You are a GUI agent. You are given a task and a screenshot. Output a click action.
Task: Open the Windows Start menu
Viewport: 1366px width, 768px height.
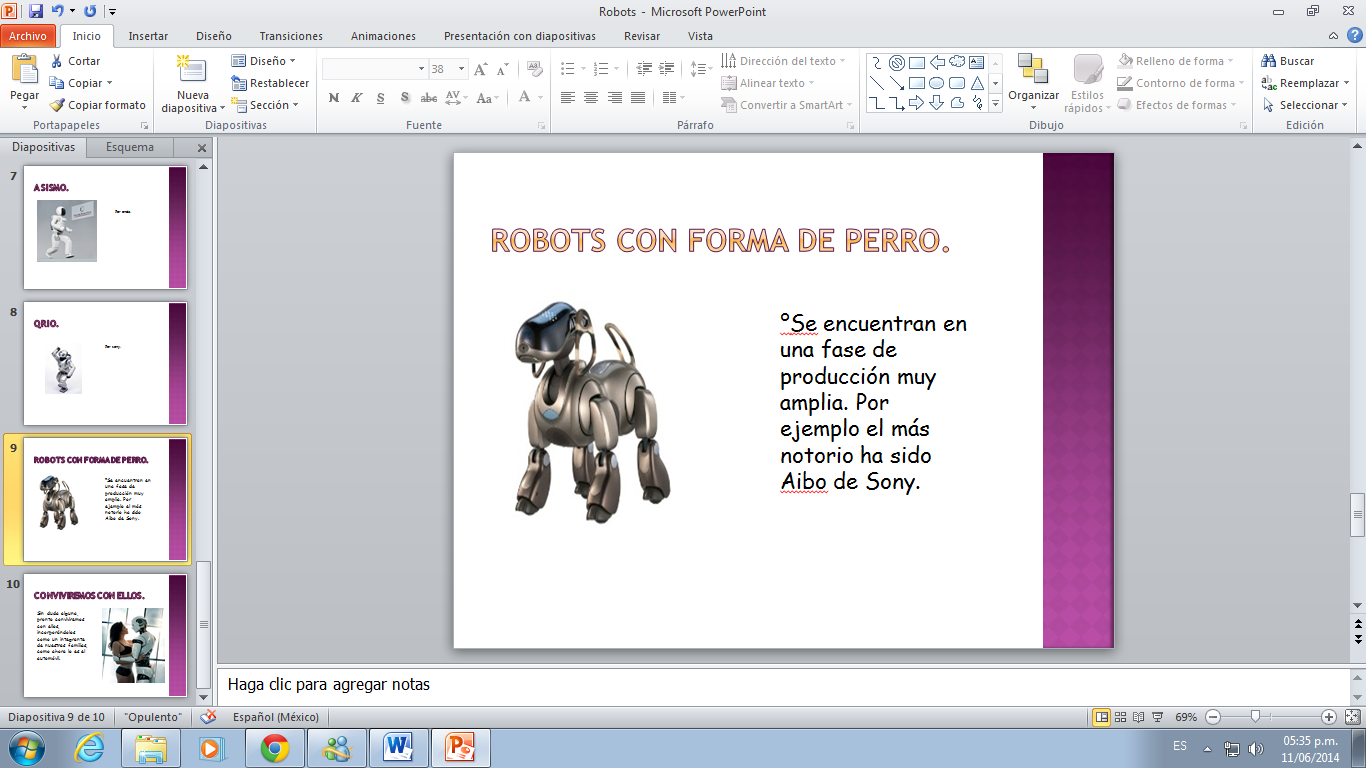click(x=26, y=748)
